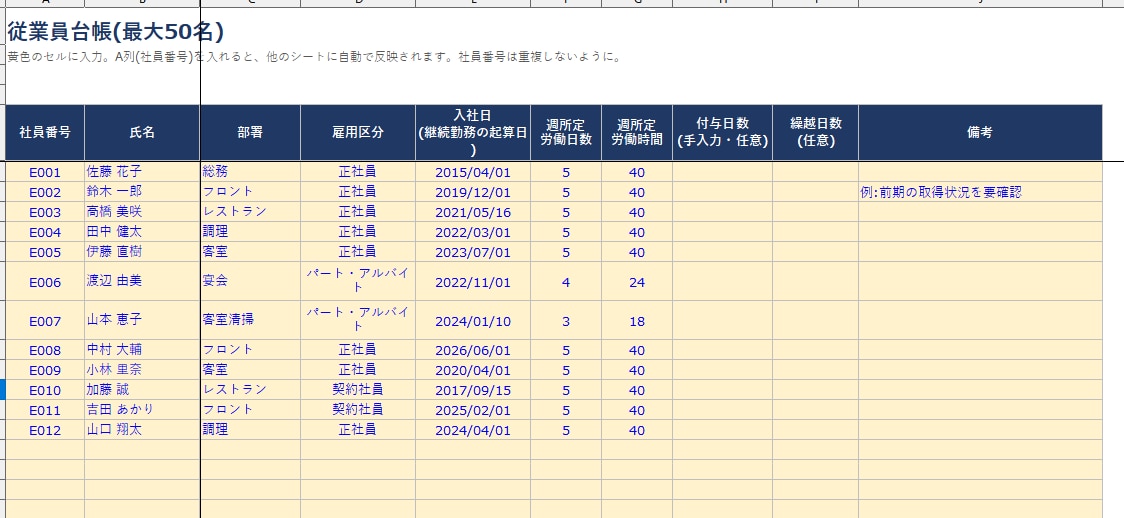
Task: Select employee number cell E002
Action: 45,192
